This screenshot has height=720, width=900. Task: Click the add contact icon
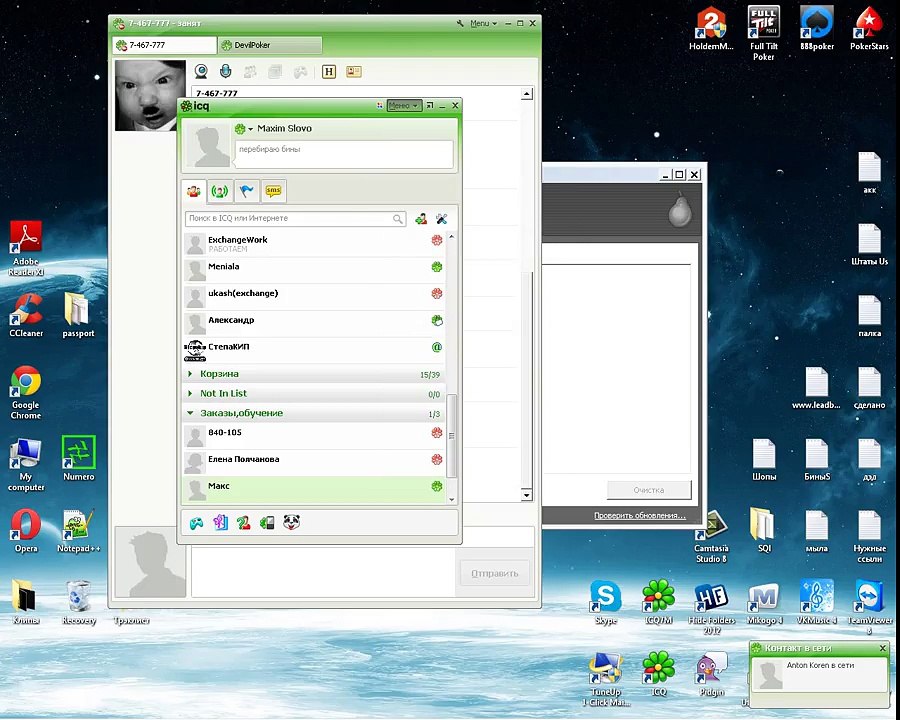pyautogui.click(x=421, y=219)
